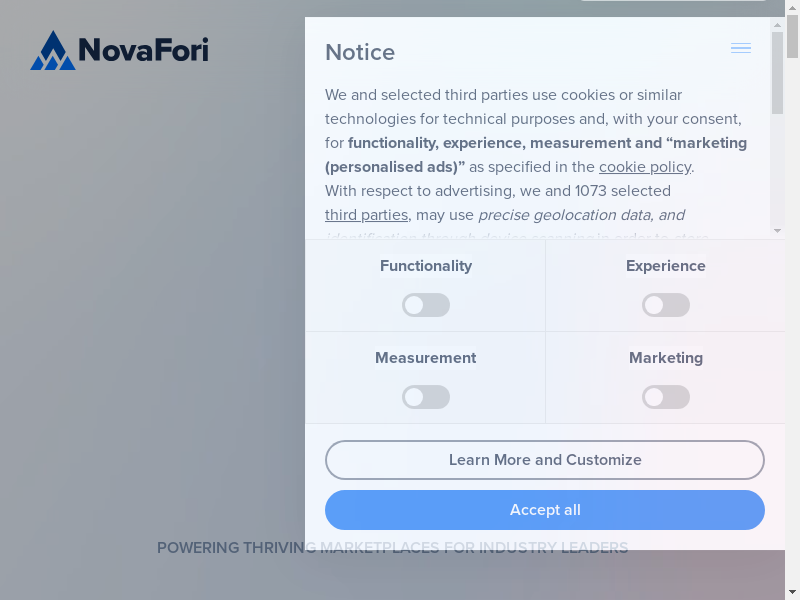This screenshot has width=800, height=600.
Task: Click the Functionality label text
Action: [x=426, y=266]
